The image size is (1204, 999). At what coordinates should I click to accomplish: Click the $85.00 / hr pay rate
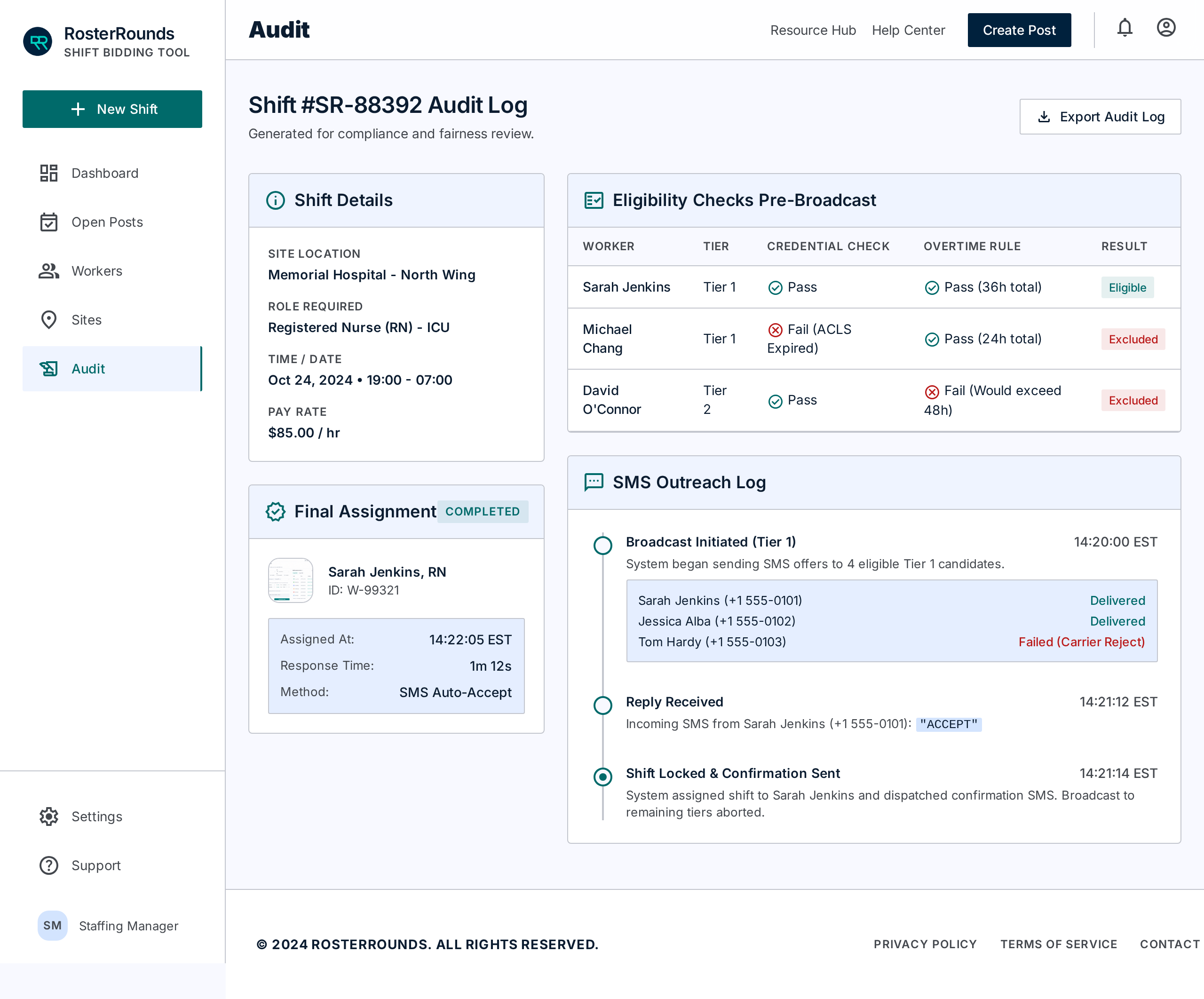pos(304,433)
